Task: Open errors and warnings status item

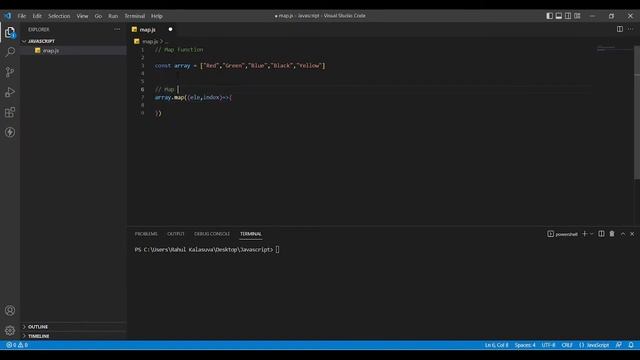Action: tap(17, 345)
